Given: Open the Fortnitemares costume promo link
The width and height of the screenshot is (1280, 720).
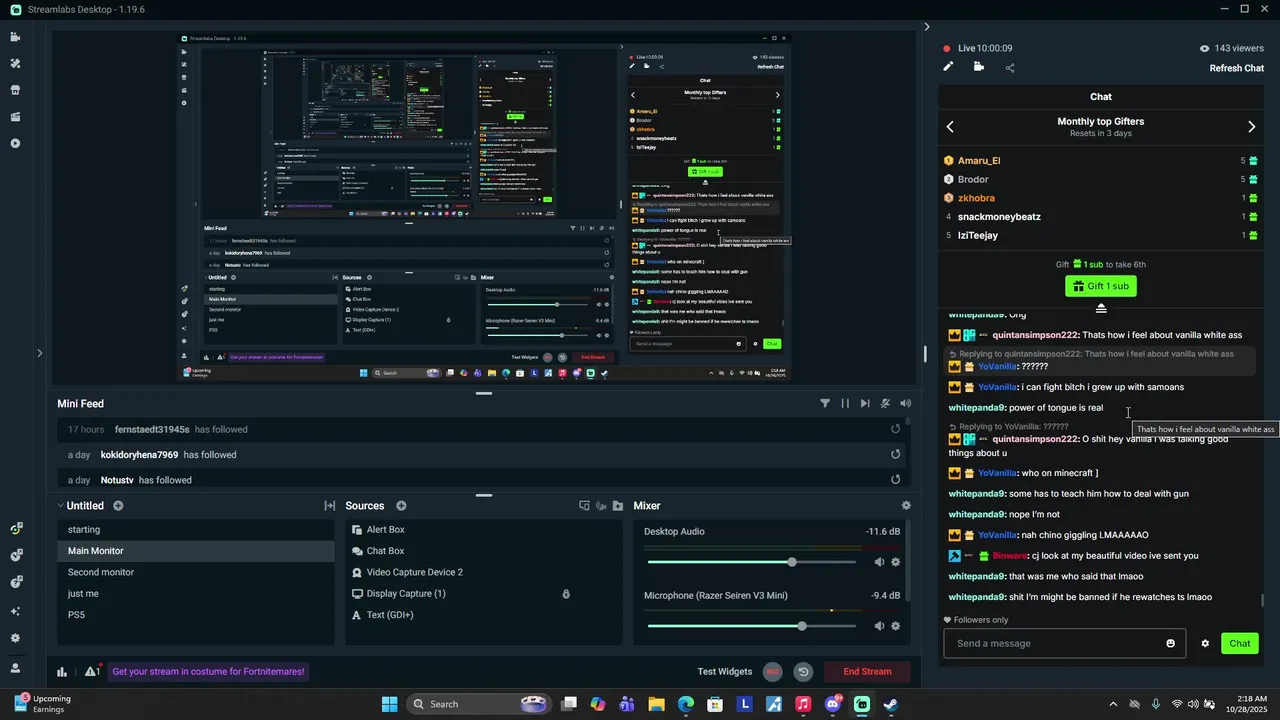Looking at the screenshot, I should [208, 672].
